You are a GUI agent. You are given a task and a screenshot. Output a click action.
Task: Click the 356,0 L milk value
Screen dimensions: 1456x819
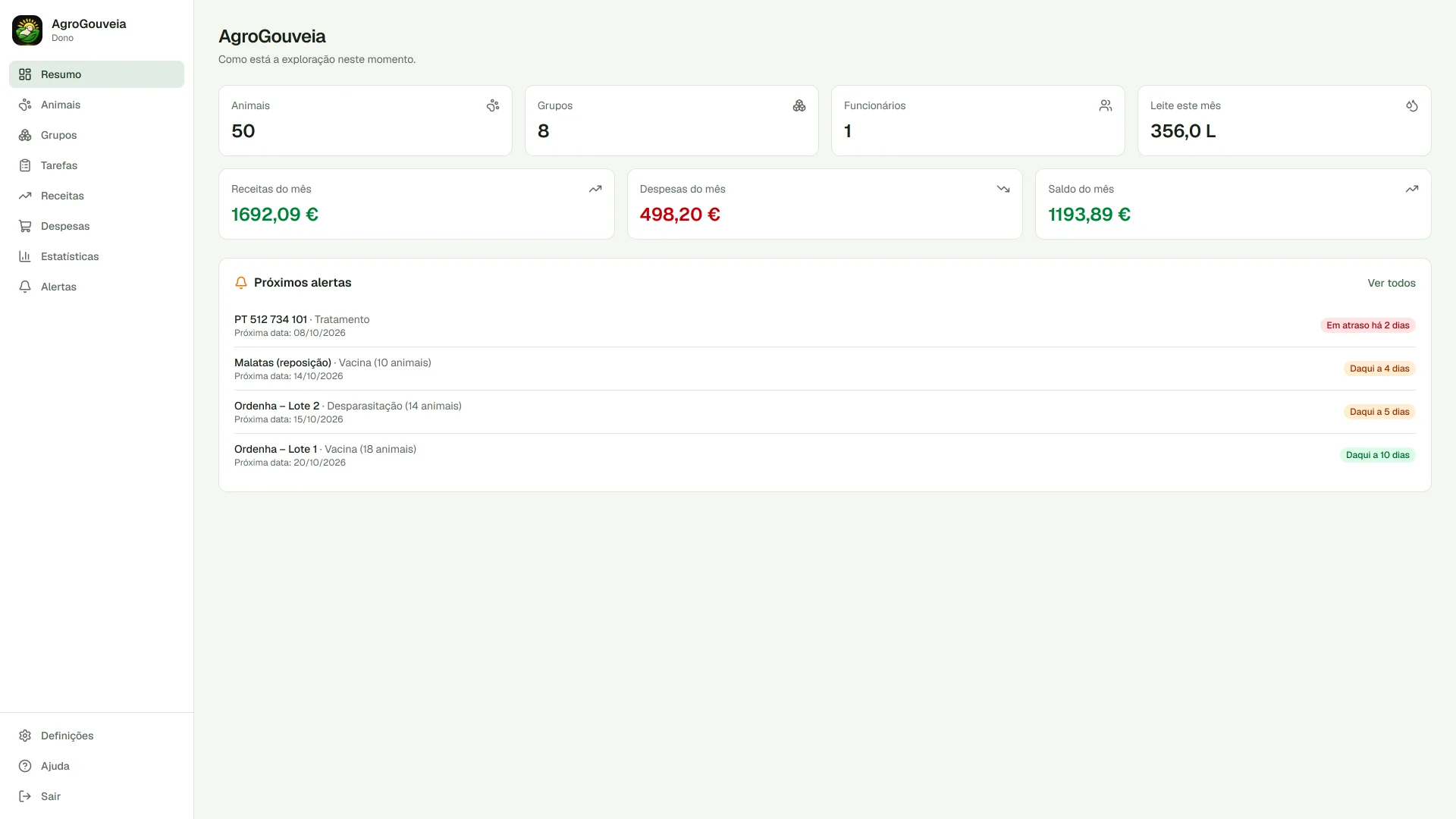click(x=1183, y=131)
